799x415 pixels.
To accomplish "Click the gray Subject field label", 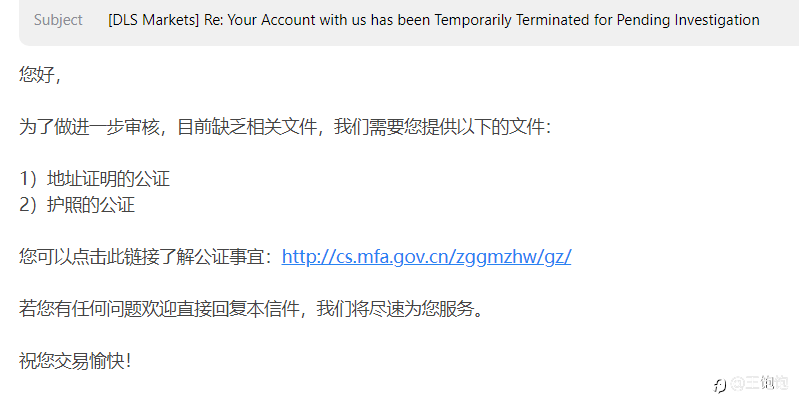I will click(58, 20).
